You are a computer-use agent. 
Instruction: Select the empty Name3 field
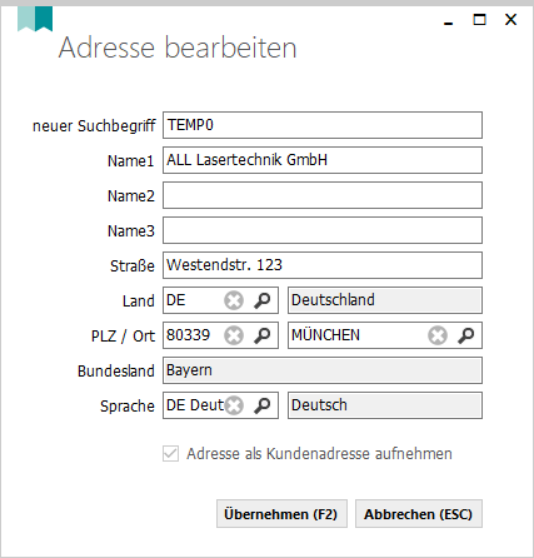pos(323,230)
